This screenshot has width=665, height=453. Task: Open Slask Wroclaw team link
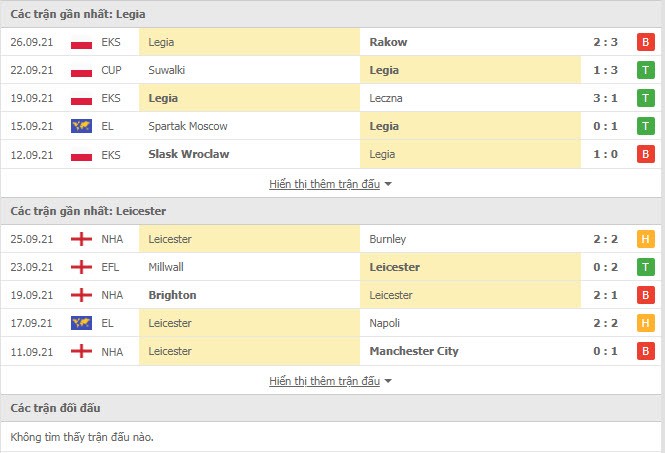[x=188, y=154]
